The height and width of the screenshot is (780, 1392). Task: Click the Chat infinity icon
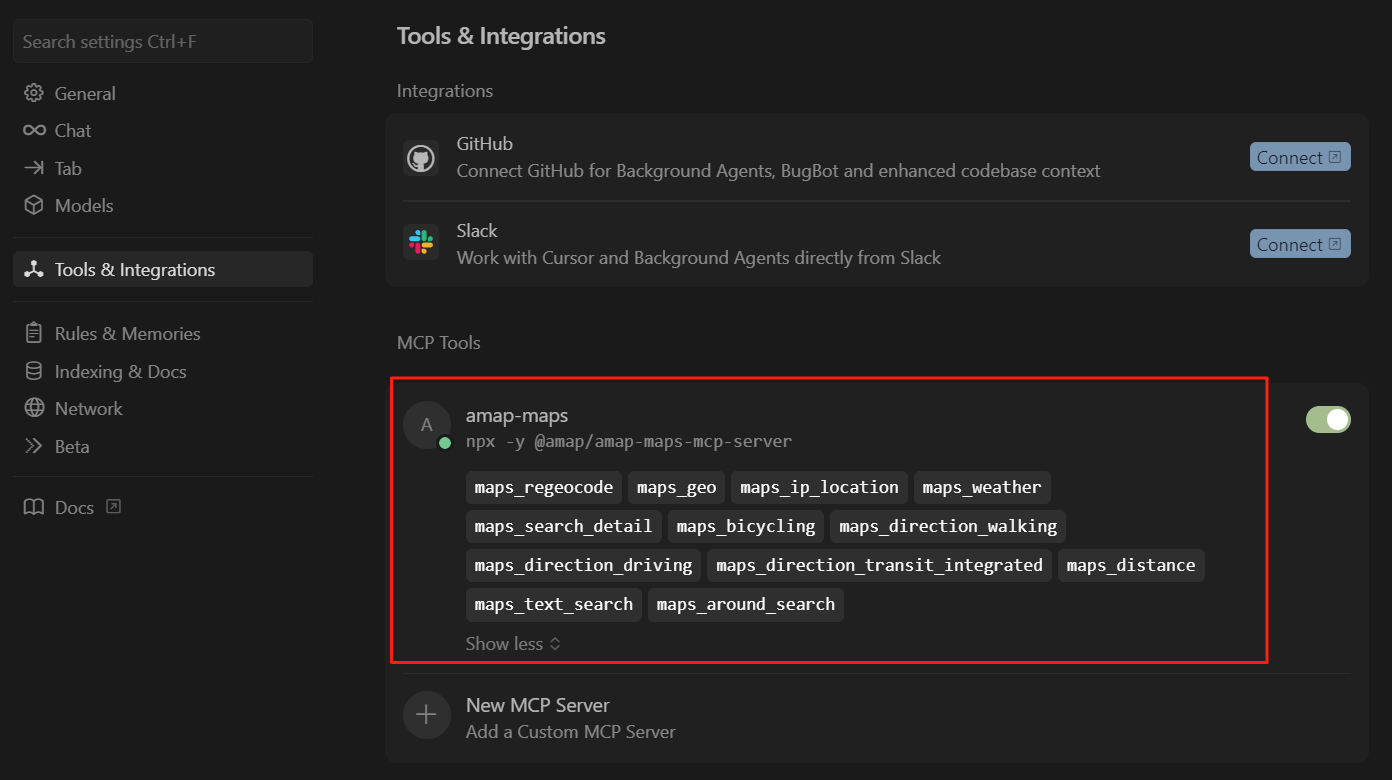point(34,131)
